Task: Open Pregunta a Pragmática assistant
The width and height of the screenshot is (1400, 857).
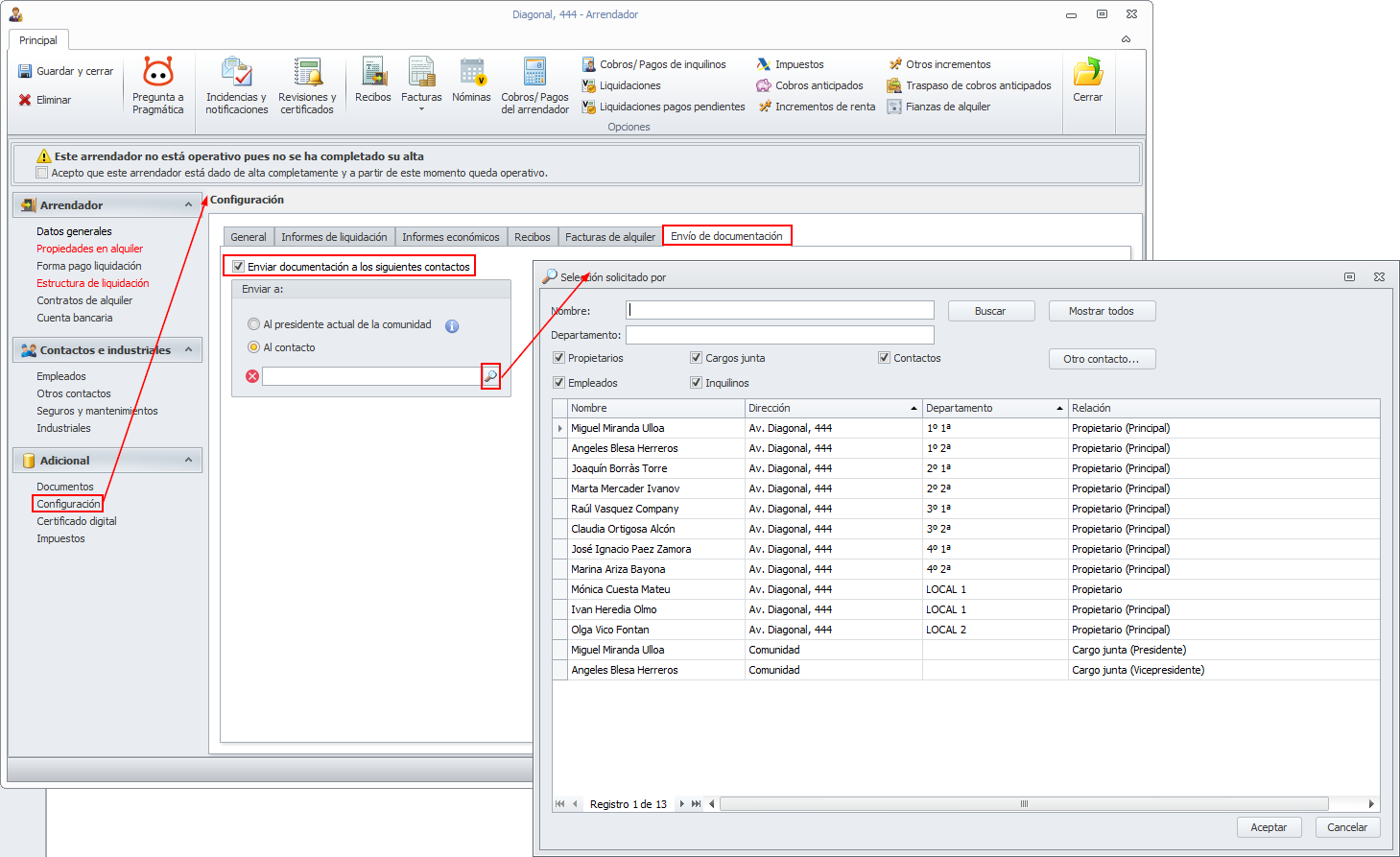Action: click(158, 85)
